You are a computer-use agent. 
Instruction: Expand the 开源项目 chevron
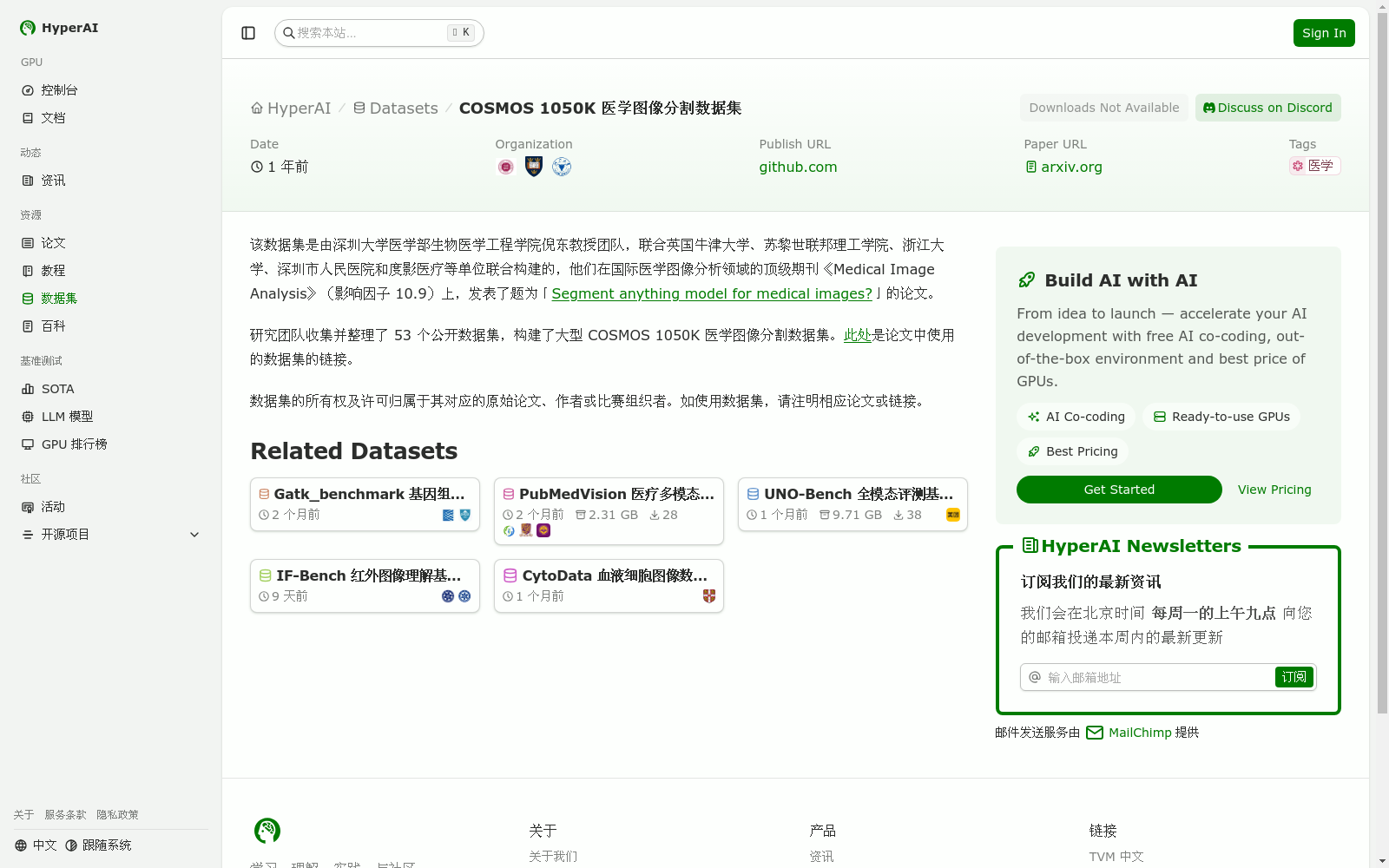[194, 535]
